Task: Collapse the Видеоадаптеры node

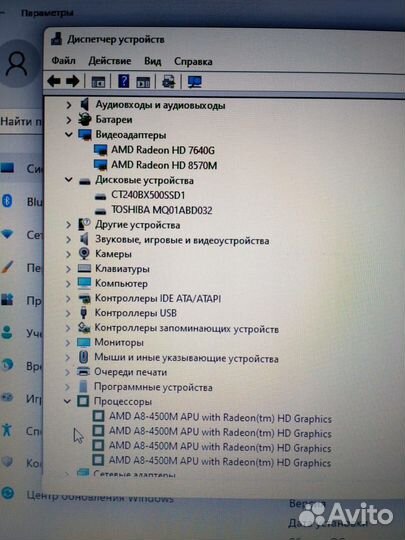Action: pos(69,134)
